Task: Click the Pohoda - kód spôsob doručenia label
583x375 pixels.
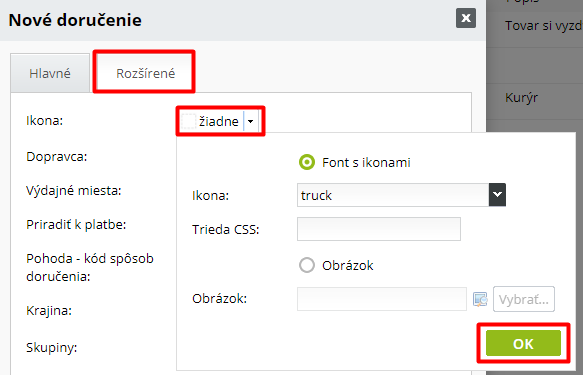Action: [x=90, y=267]
